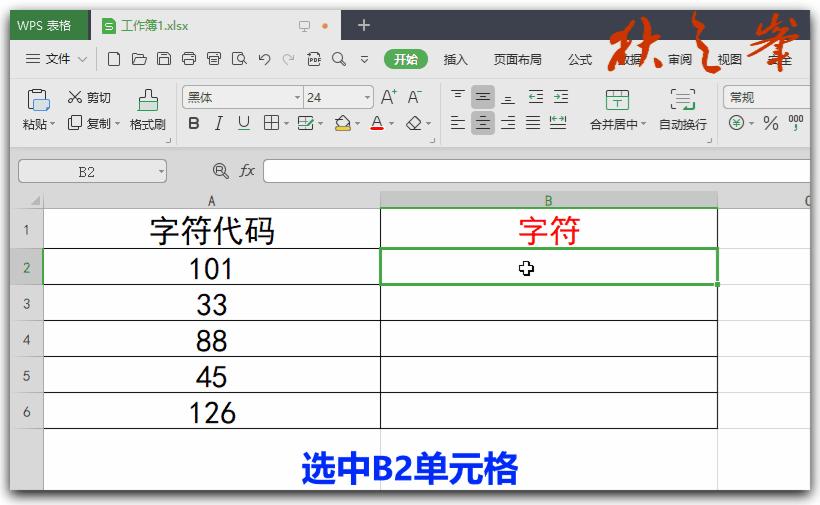Decrease font size with A- icon
820x505 pixels.
tap(414, 97)
